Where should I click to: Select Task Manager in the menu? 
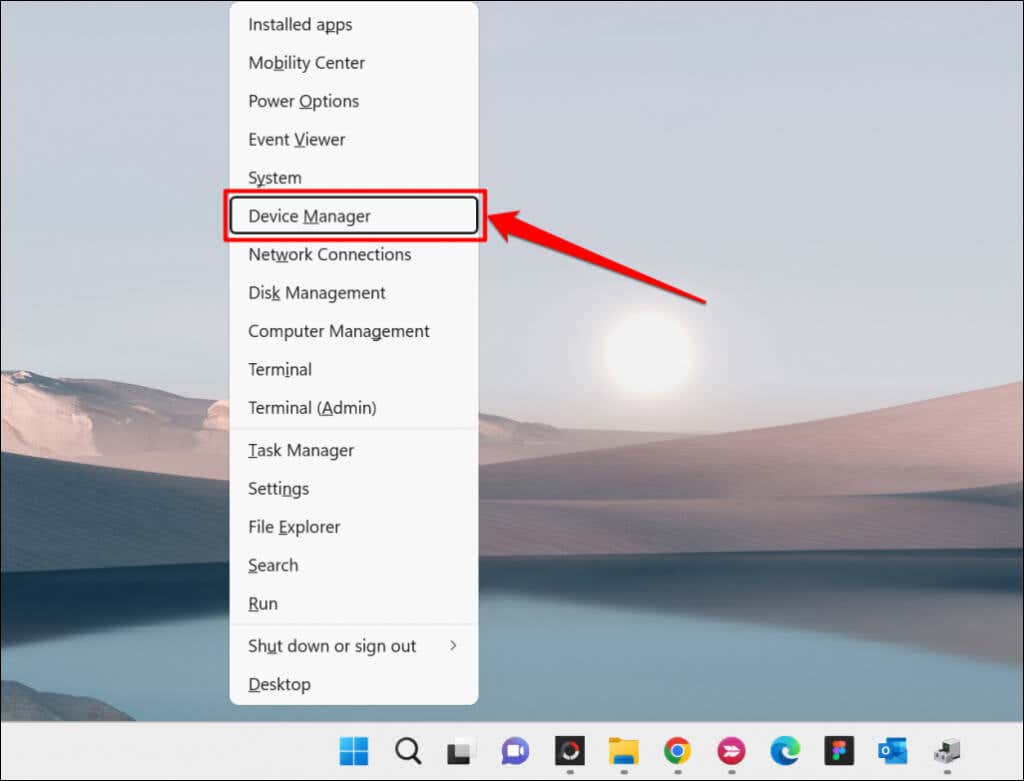tap(353, 451)
